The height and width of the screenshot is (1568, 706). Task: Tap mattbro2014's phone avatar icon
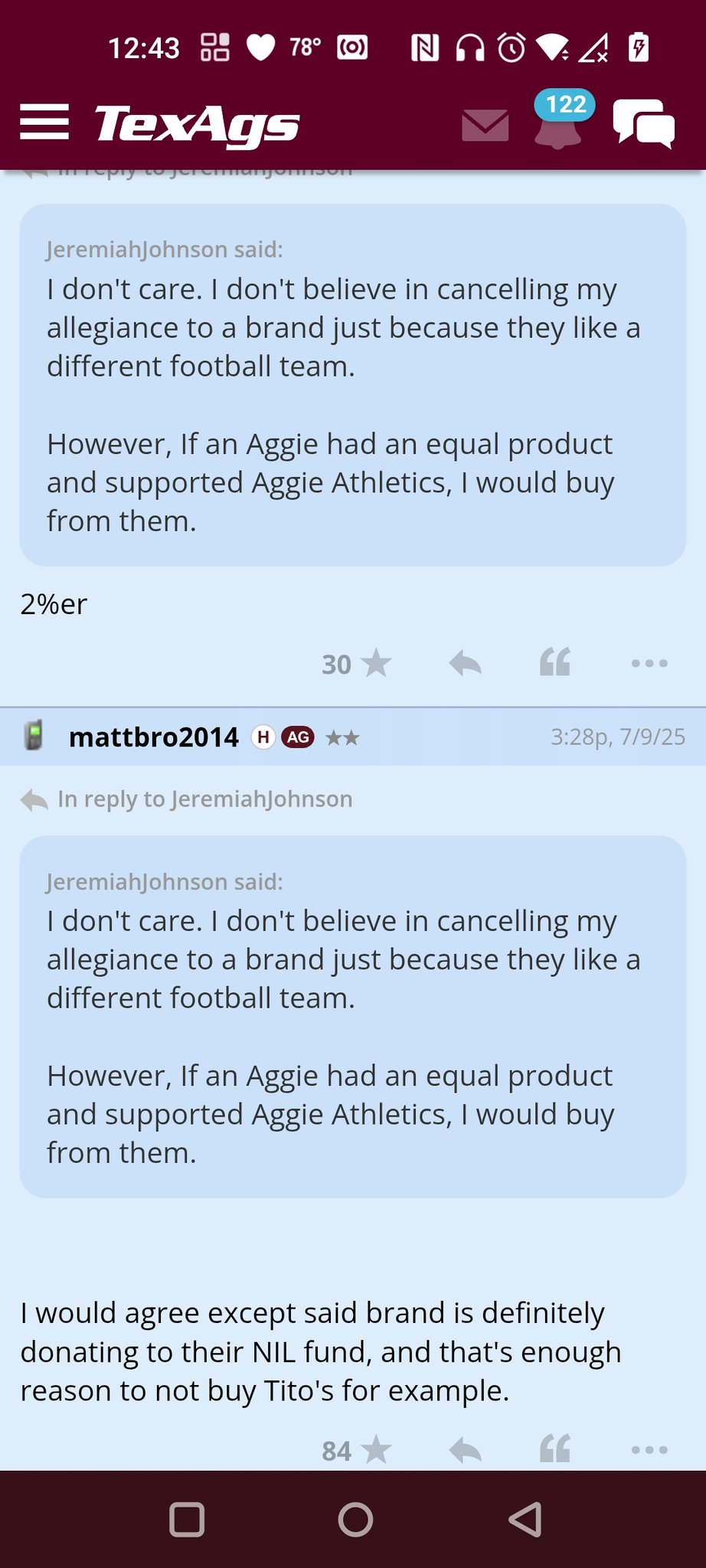click(x=33, y=736)
